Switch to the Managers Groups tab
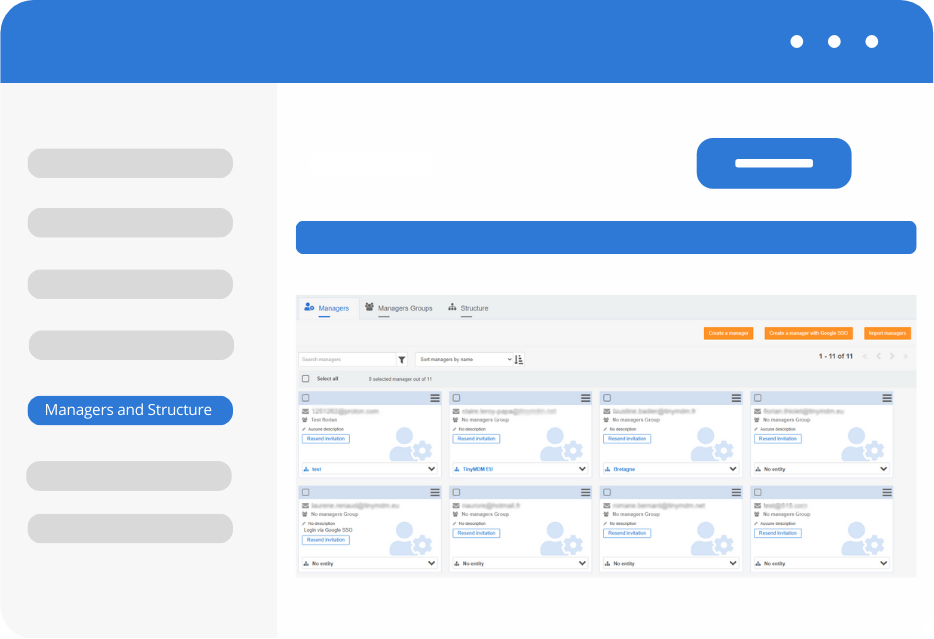Image resolution: width=934 pixels, height=639 pixels. pyautogui.click(x=399, y=308)
